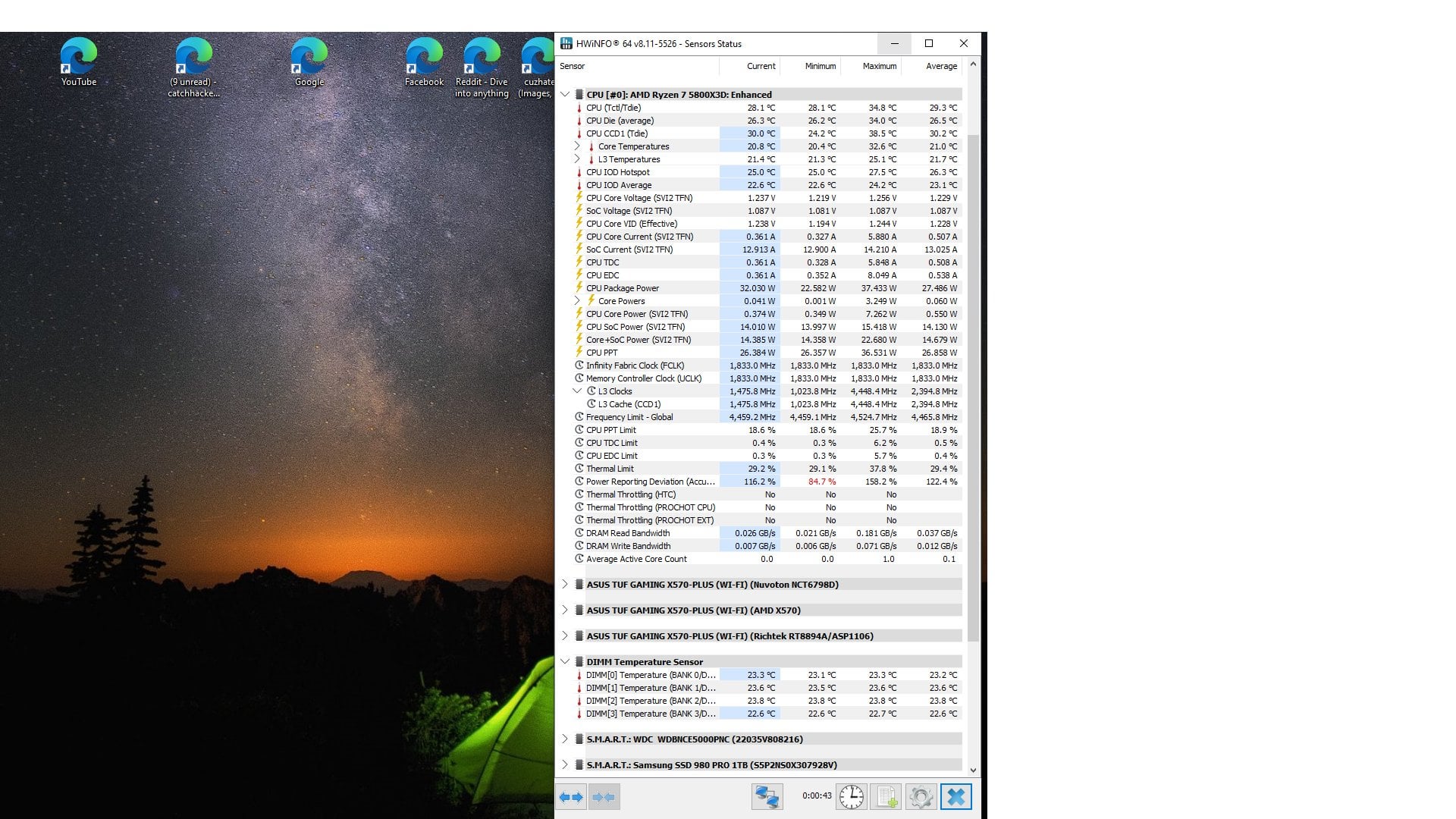Click the vertical scrollbar thumb
The height and width of the screenshot is (819, 1456).
pyautogui.click(x=973, y=388)
